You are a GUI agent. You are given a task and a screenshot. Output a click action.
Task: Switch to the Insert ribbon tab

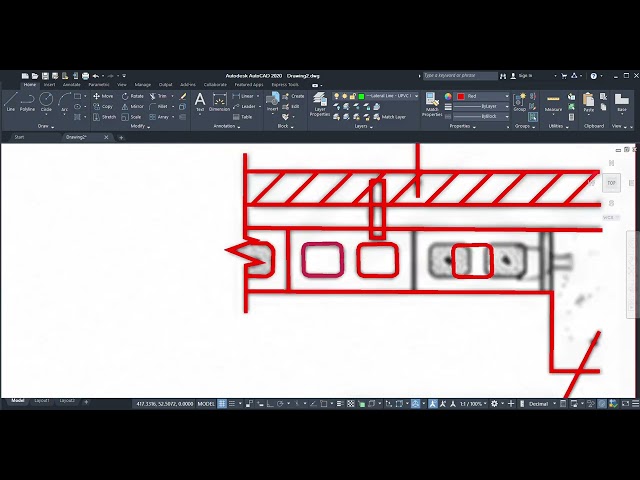(x=49, y=85)
